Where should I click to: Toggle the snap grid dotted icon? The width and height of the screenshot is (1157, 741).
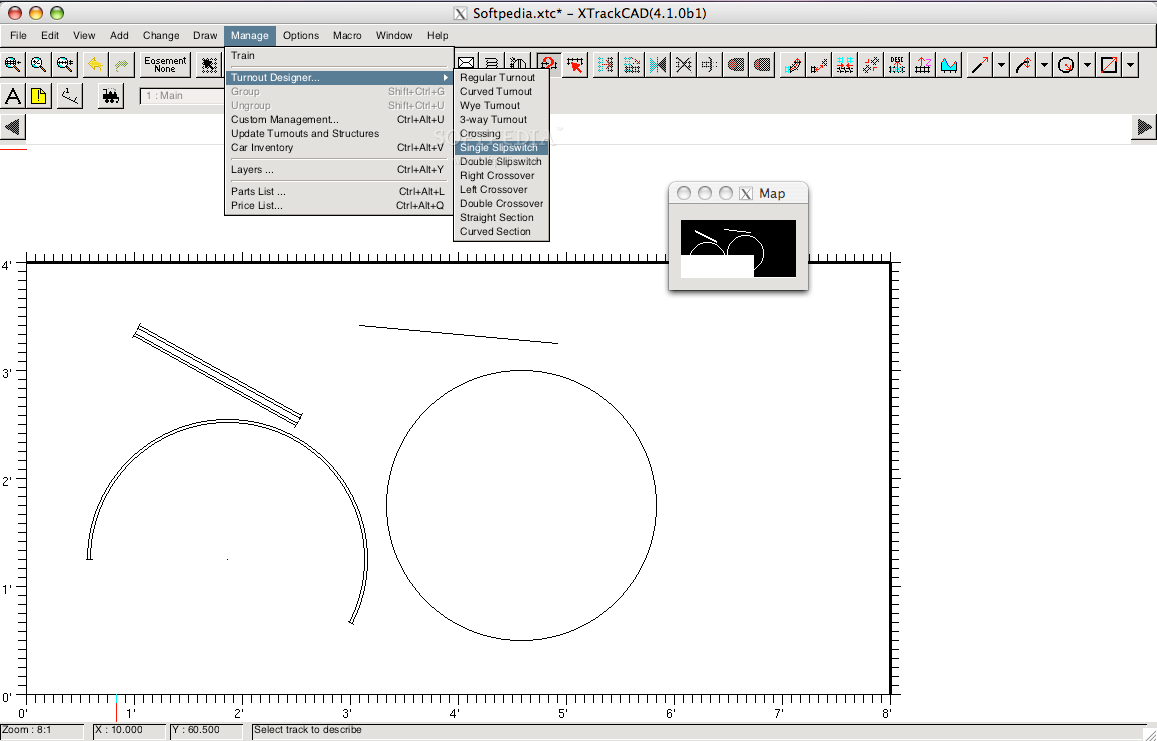click(210, 65)
